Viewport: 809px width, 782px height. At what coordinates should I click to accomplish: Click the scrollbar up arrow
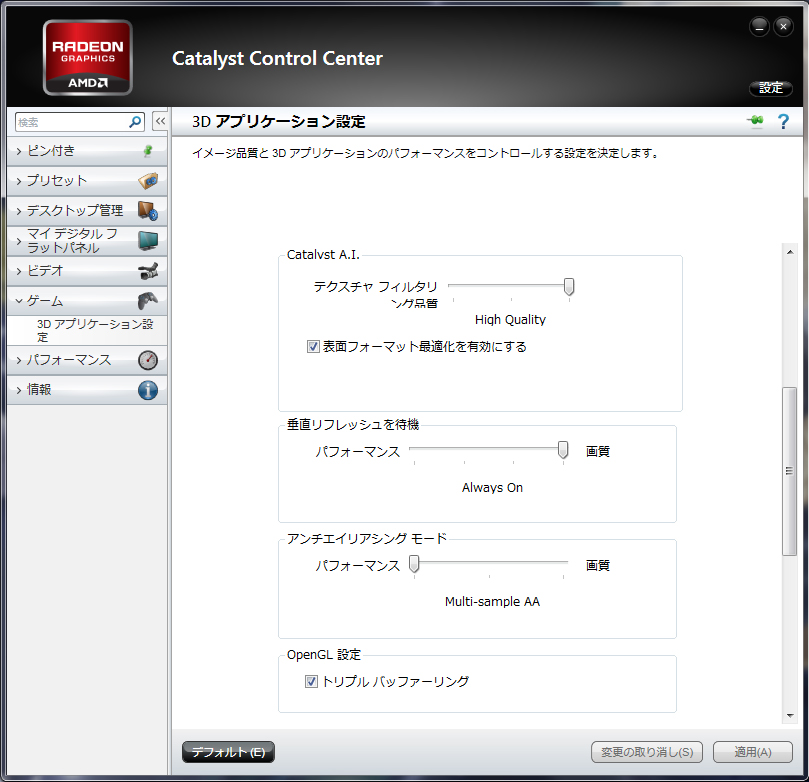tap(789, 252)
